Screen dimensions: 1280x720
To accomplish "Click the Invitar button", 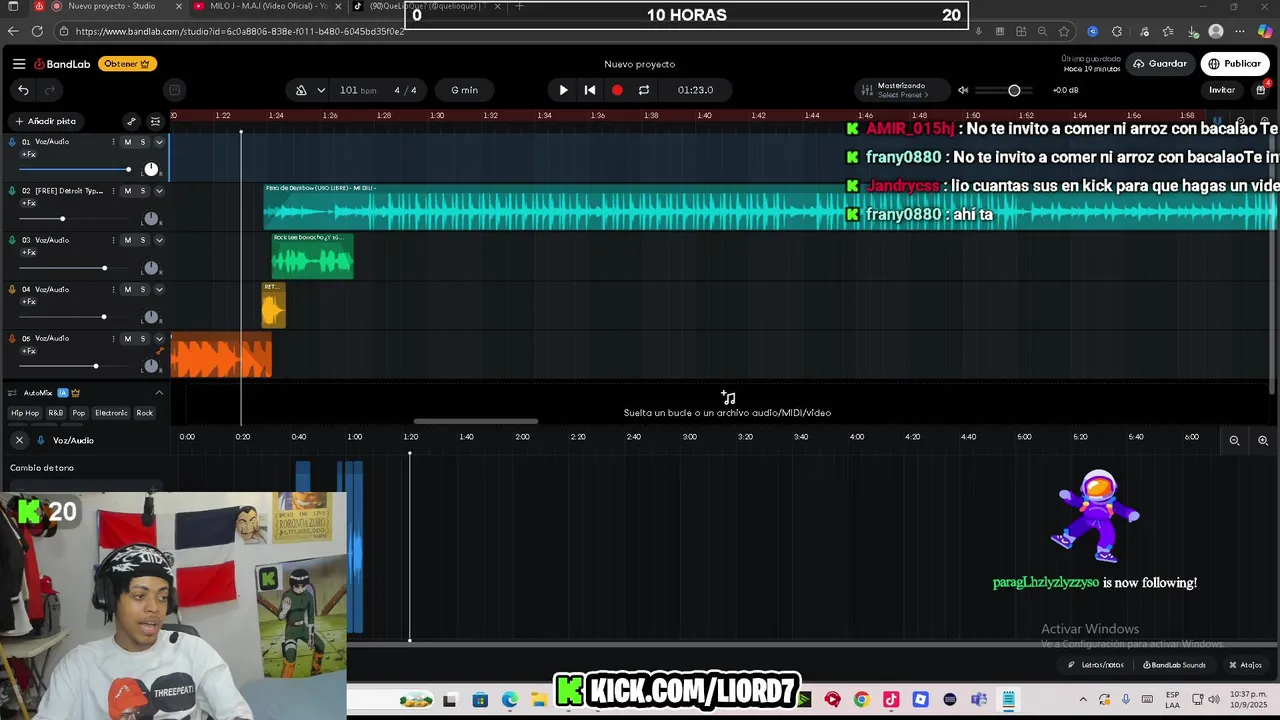I will point(1222,90).
